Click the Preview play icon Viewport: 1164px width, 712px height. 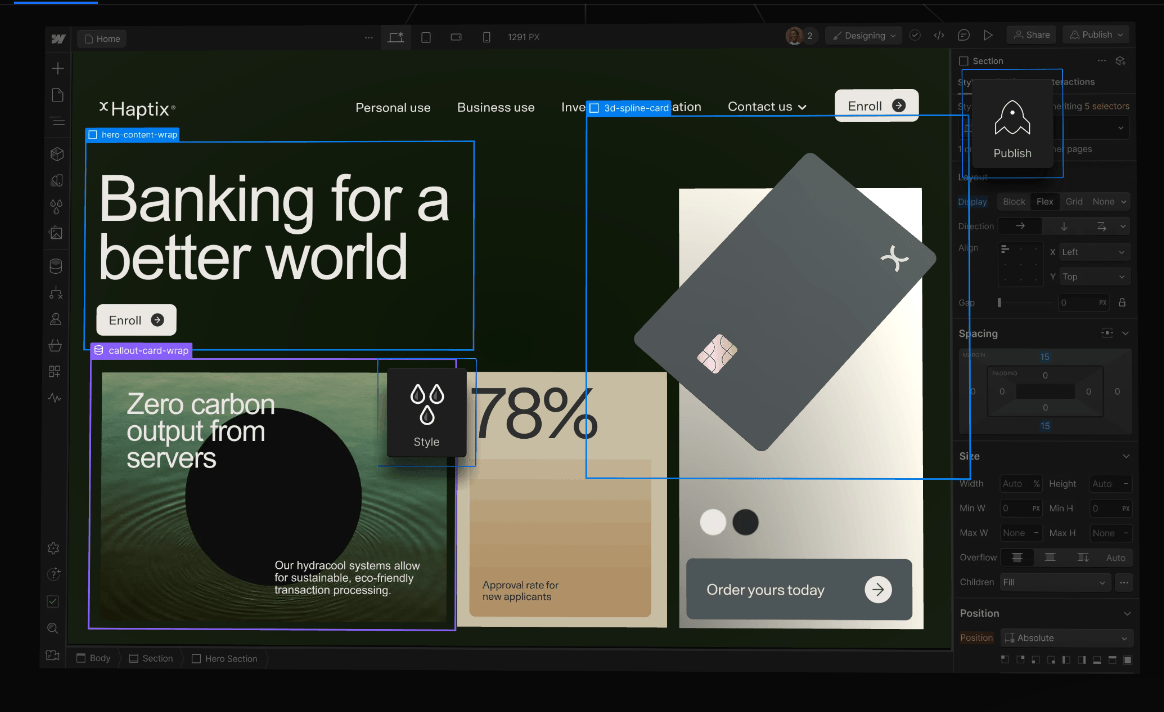(x=988, y=36)
